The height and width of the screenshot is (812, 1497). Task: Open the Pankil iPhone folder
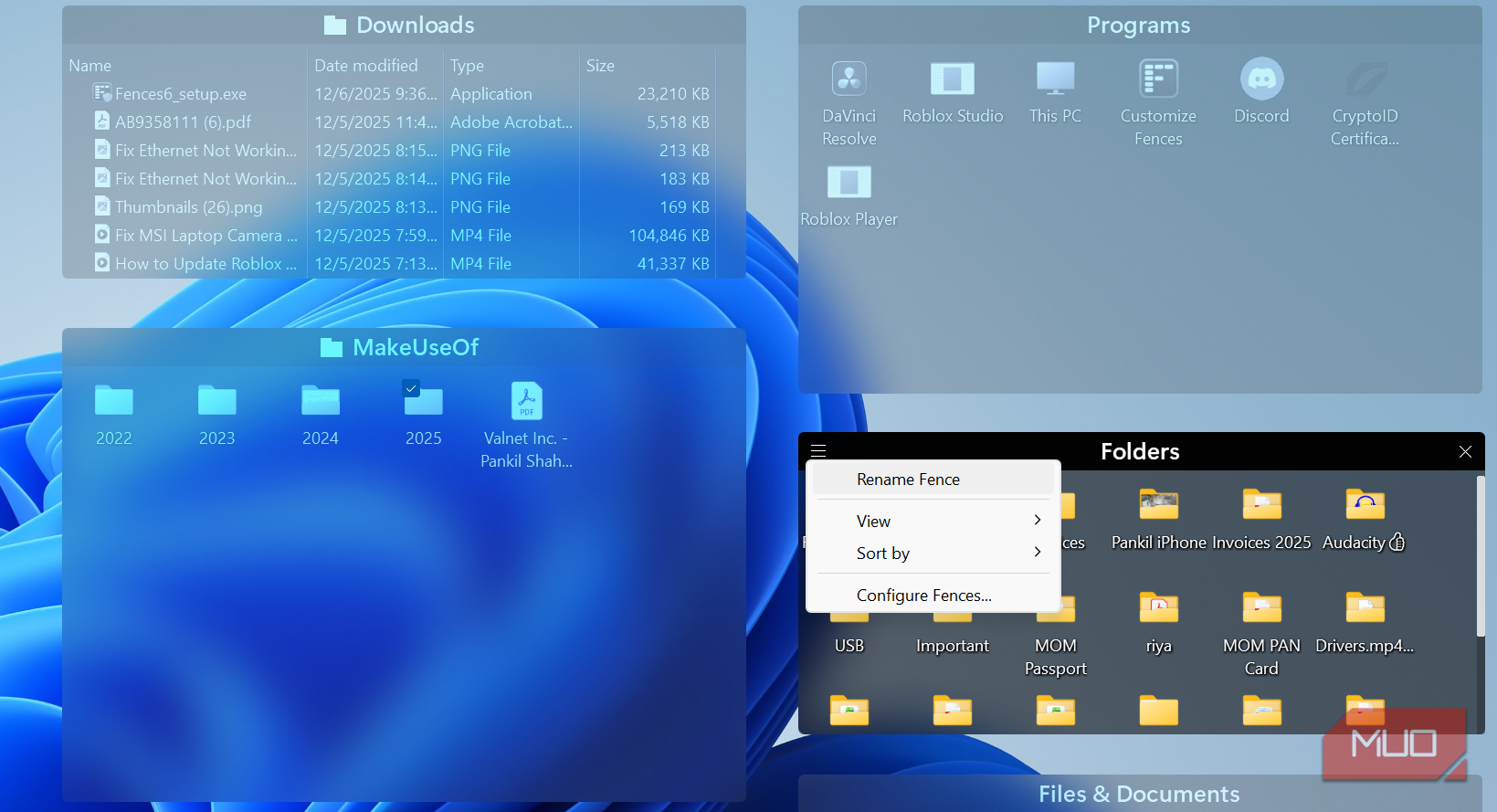[x=1158, y=519]
